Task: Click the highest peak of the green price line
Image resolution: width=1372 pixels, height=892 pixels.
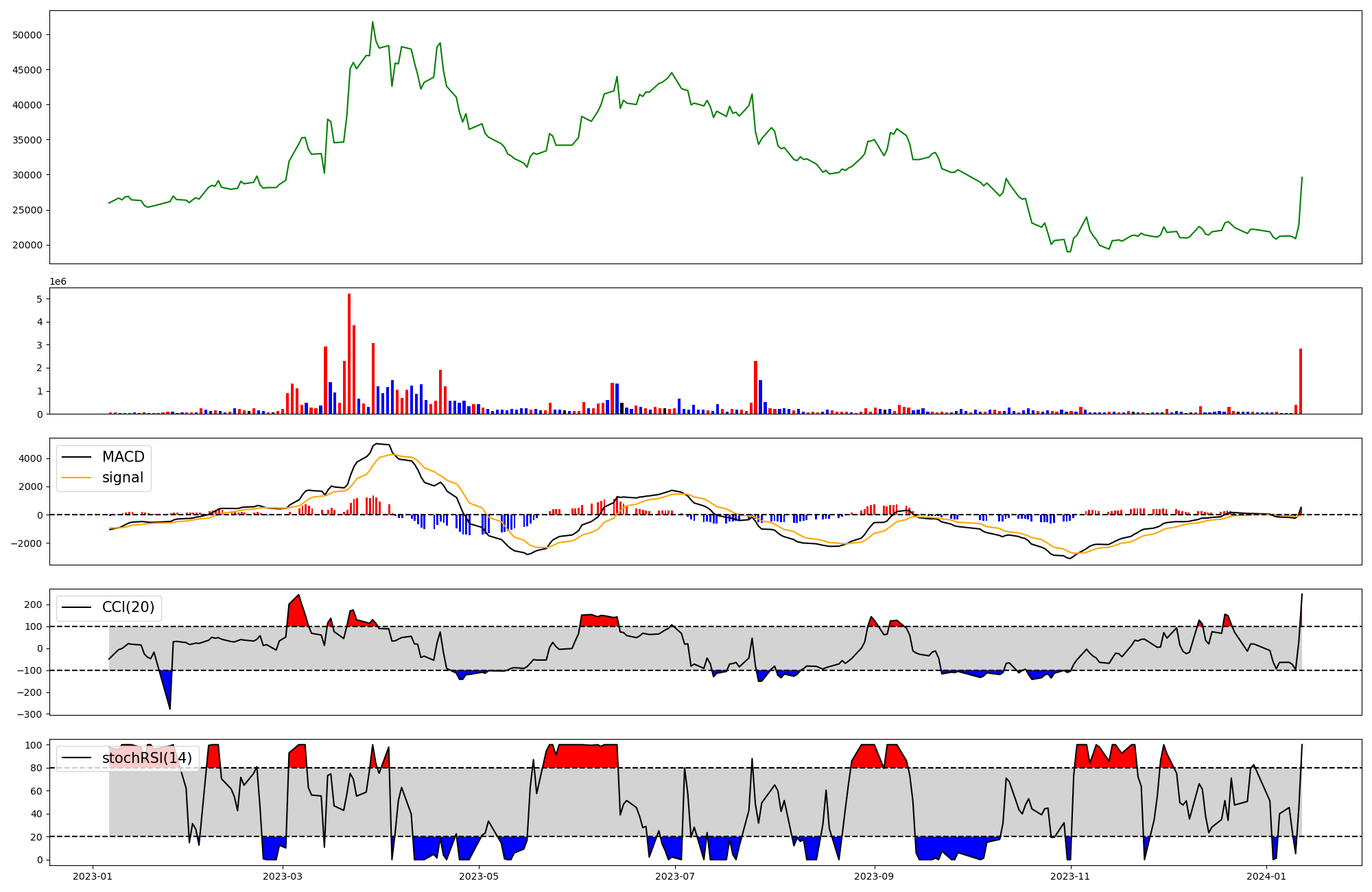Action: pos(372,23)
